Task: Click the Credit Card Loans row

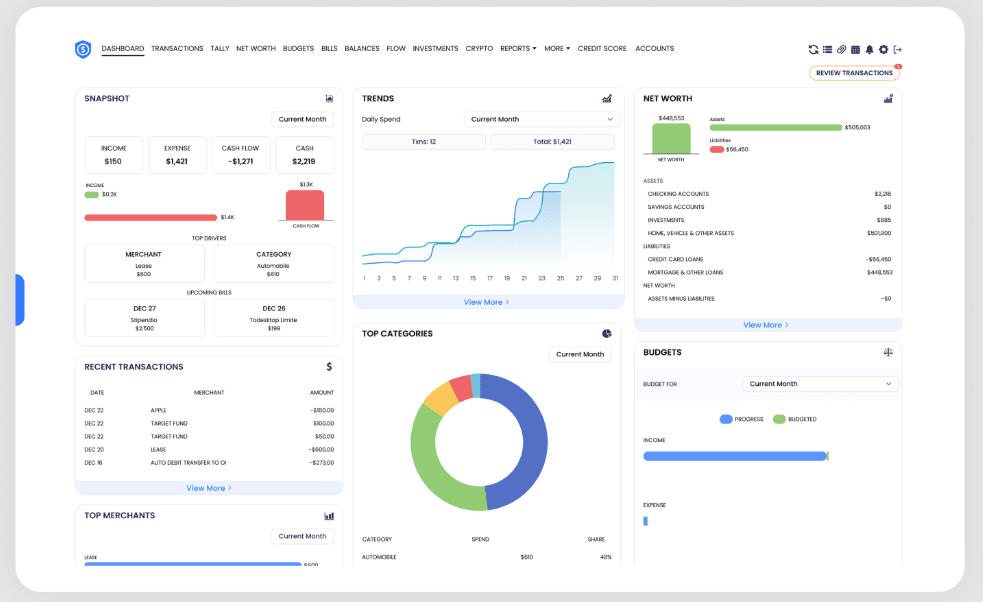Action: pyautogui.click(x=769, y=259)
